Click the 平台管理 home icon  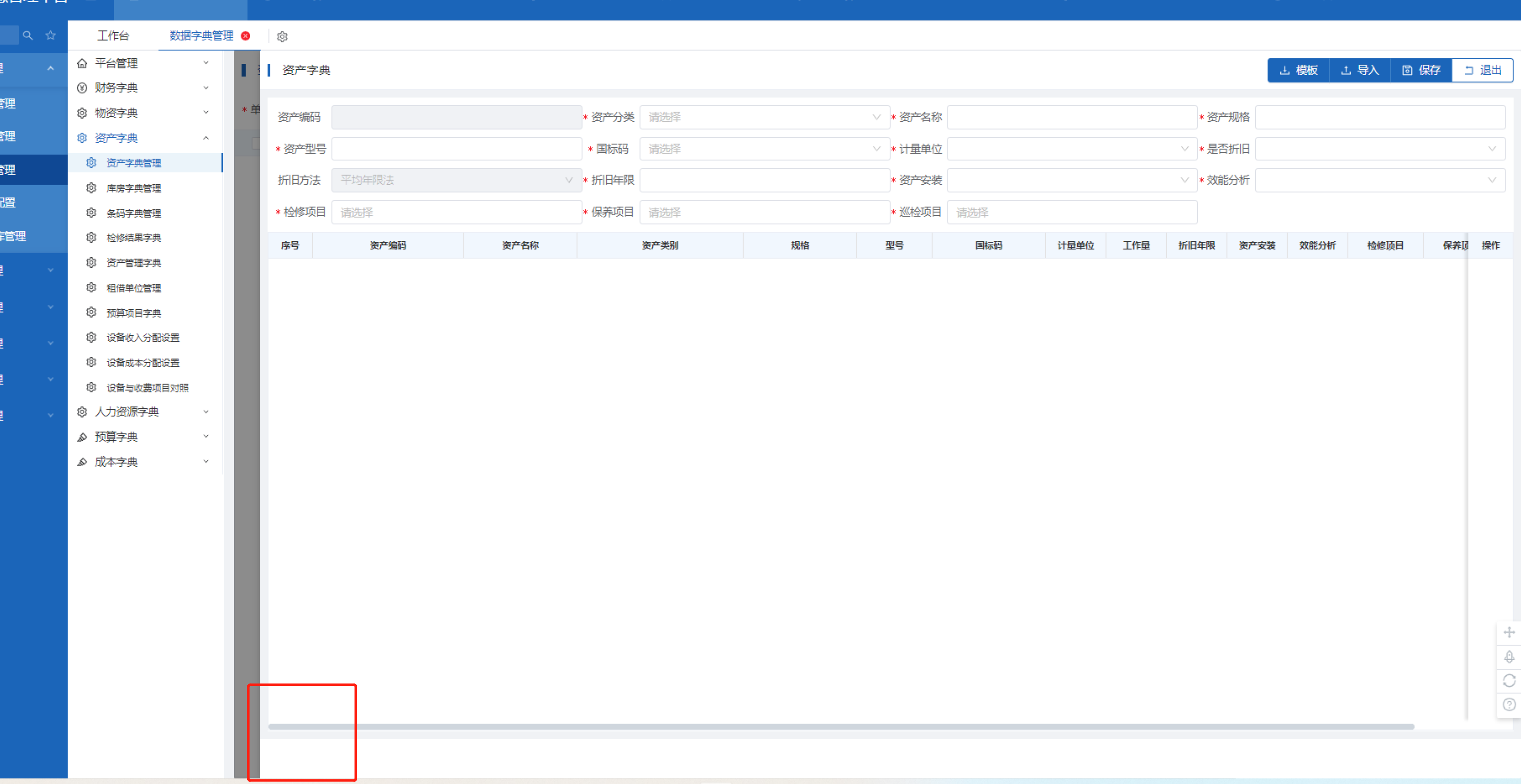pyautogui.click(x=82, y=63)
